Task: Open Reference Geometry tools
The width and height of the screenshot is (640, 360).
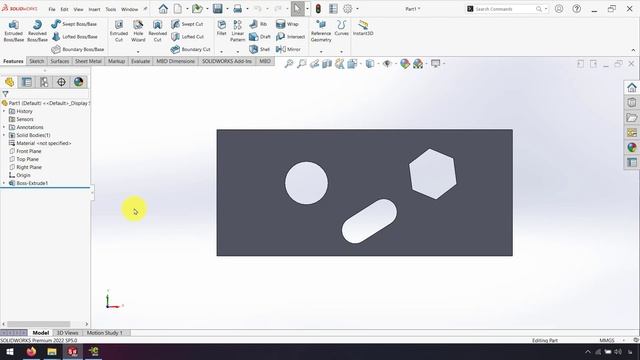Action: click(321, 31)
